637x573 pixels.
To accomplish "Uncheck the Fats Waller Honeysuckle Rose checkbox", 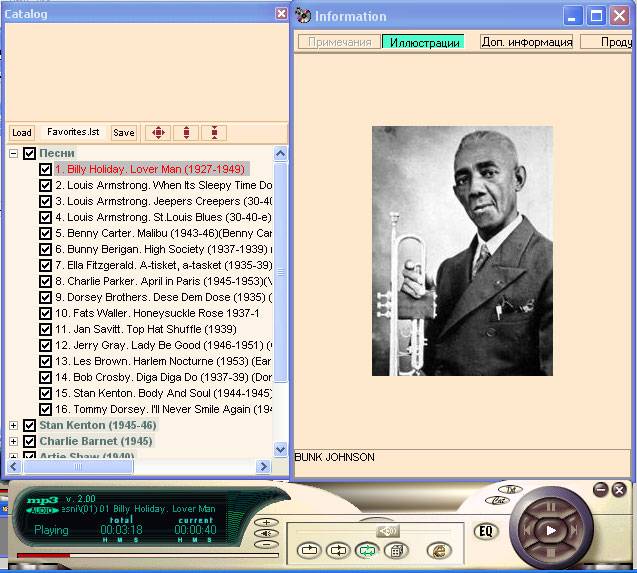I will [45, 313].
